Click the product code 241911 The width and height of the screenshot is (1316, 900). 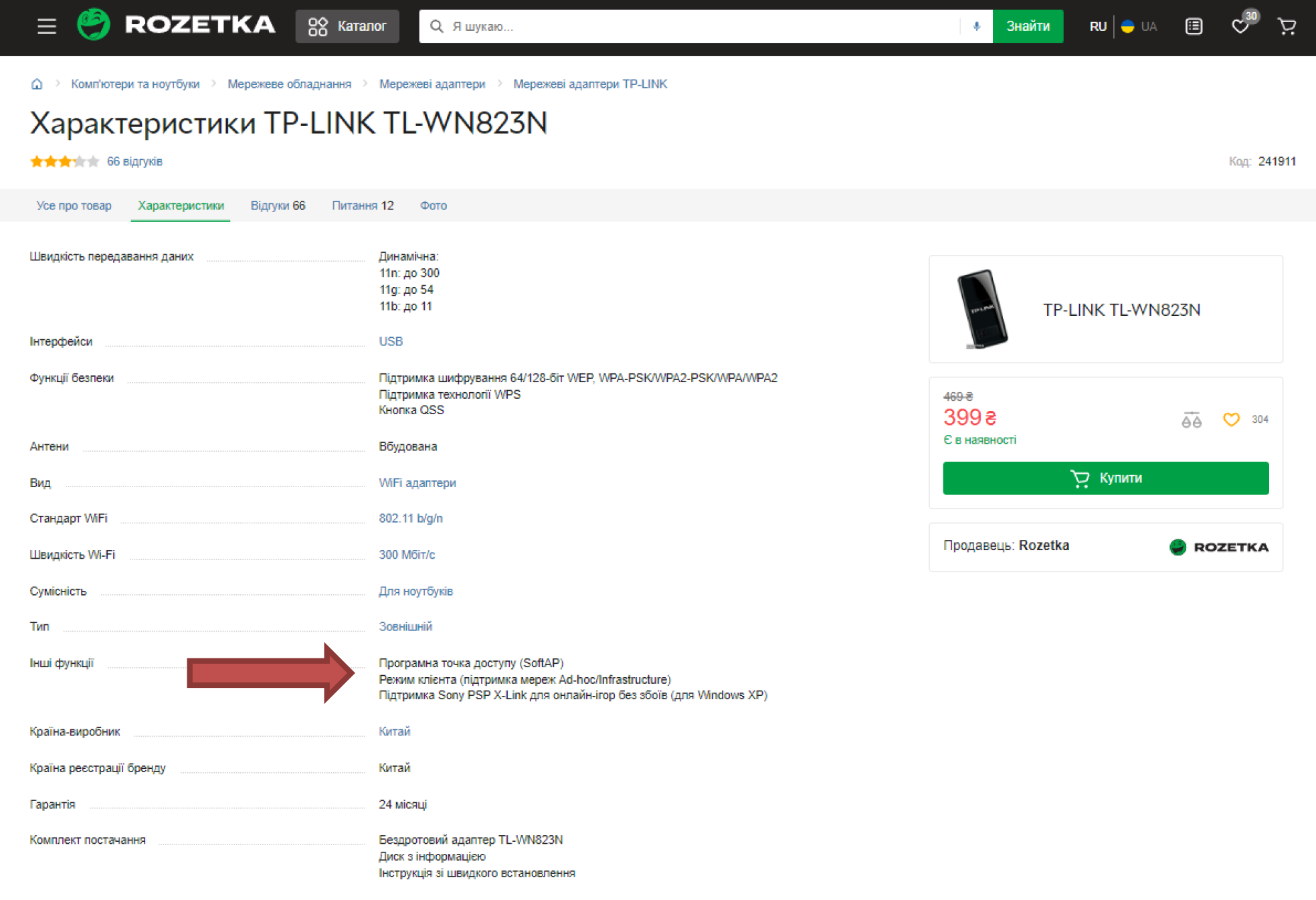pyautogui.click(x=1277, y=161)
